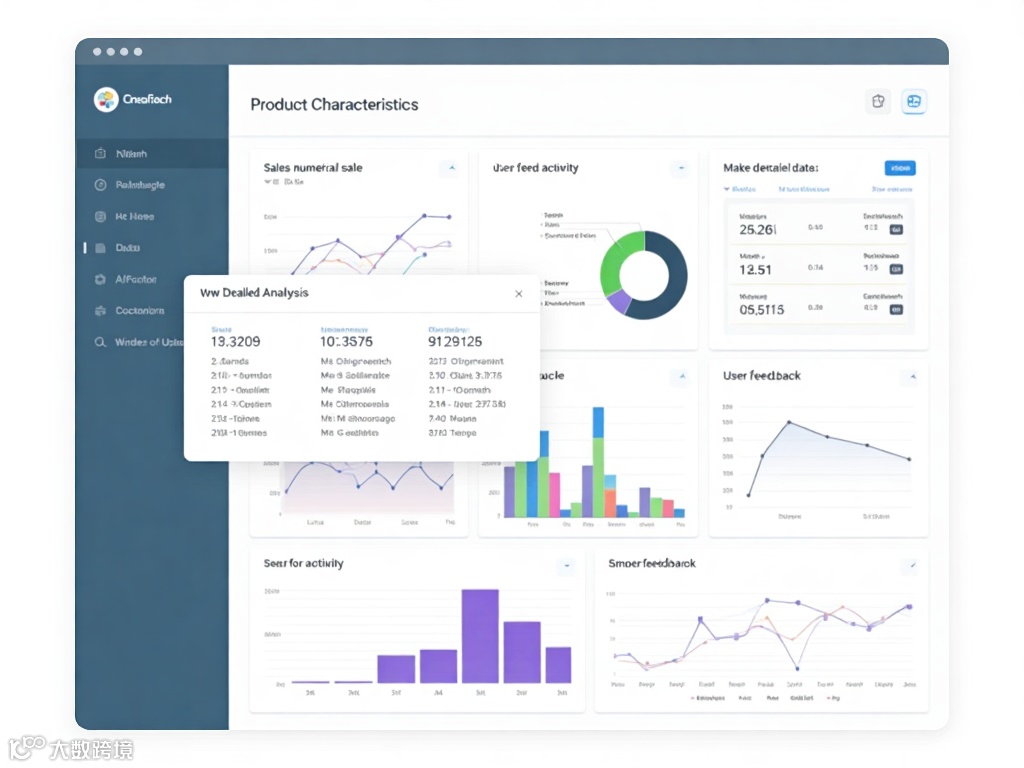Click the peak point on User feedback chart
The image size is (1024, 768).
[x=789, y=423]
